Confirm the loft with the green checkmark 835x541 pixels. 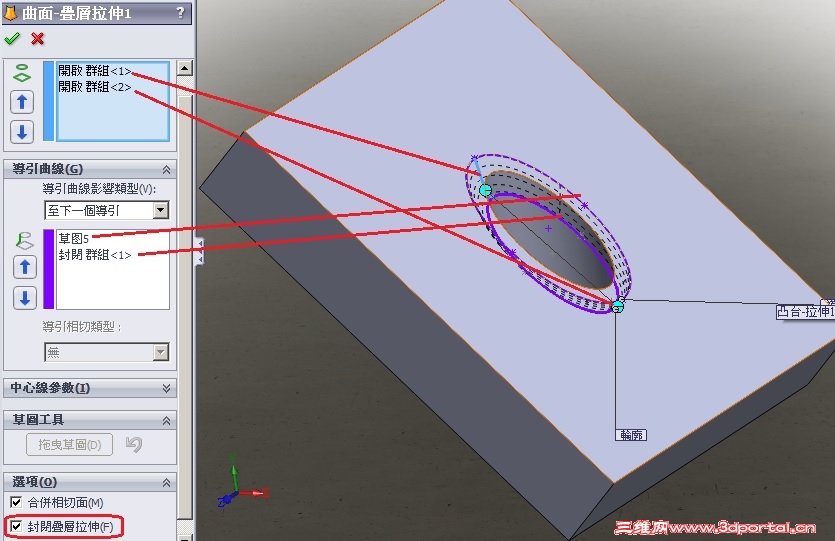pos(12,39)
